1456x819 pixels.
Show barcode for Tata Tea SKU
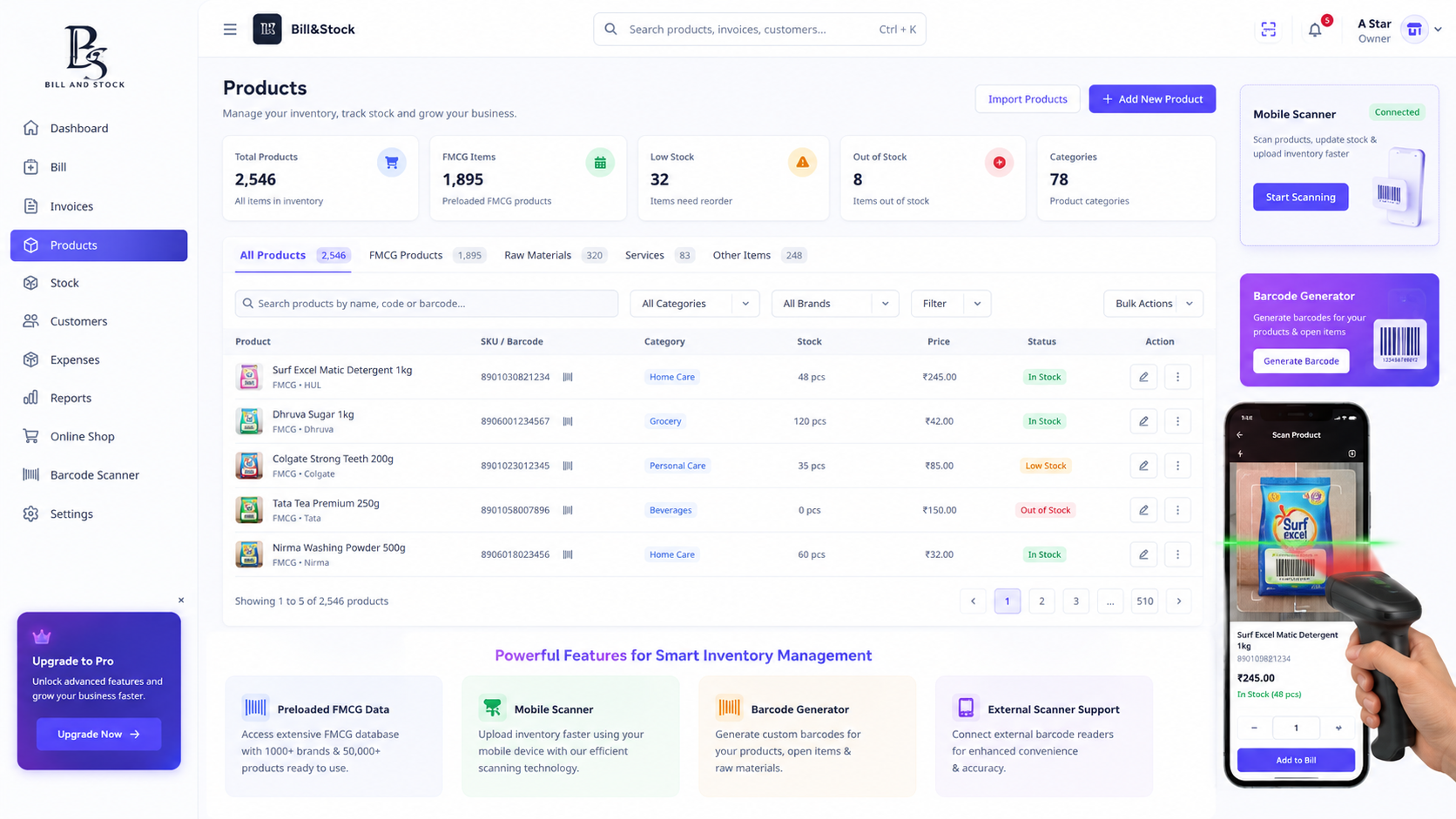[x=568, y=510]
